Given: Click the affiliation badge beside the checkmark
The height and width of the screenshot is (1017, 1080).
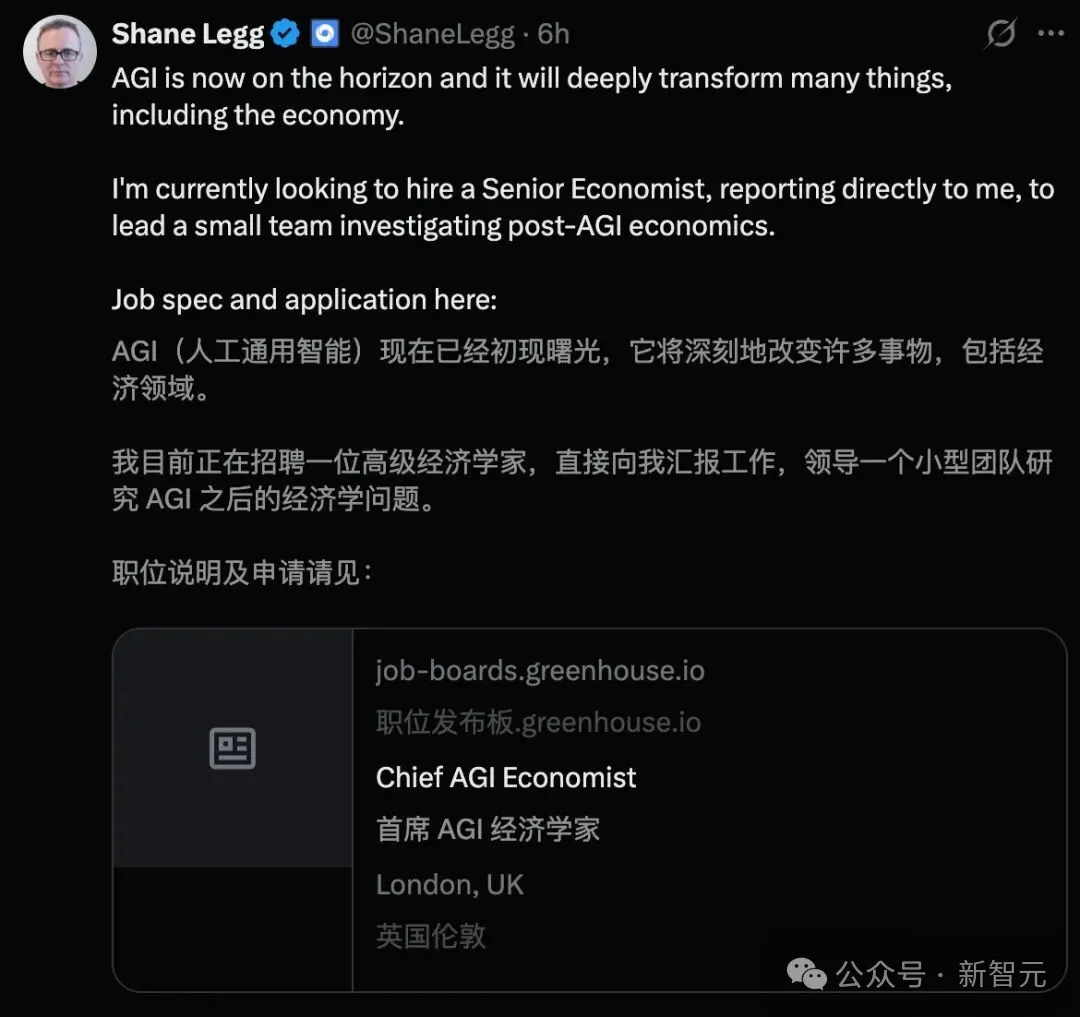Looking at the screenshot, I should point(325,34).
